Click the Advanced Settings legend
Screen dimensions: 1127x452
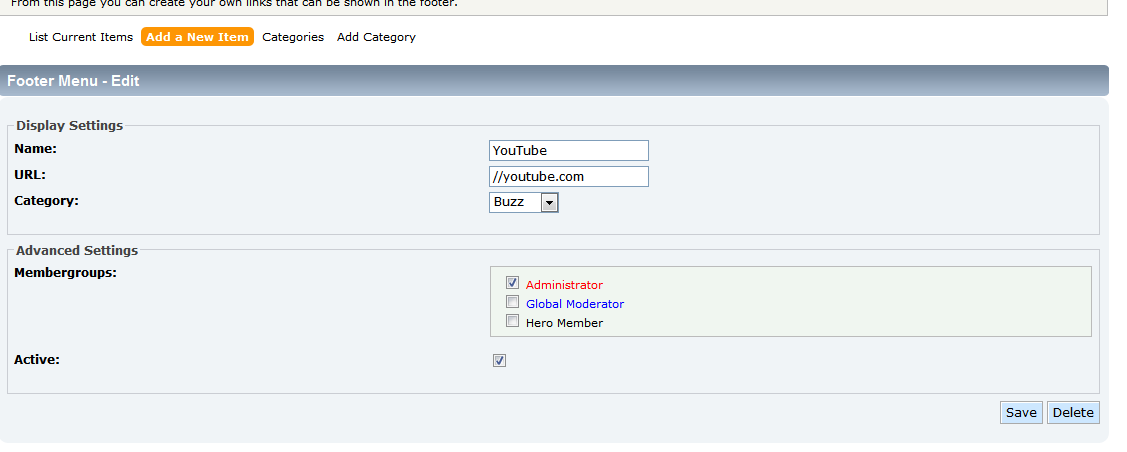(x=77, y=251)
